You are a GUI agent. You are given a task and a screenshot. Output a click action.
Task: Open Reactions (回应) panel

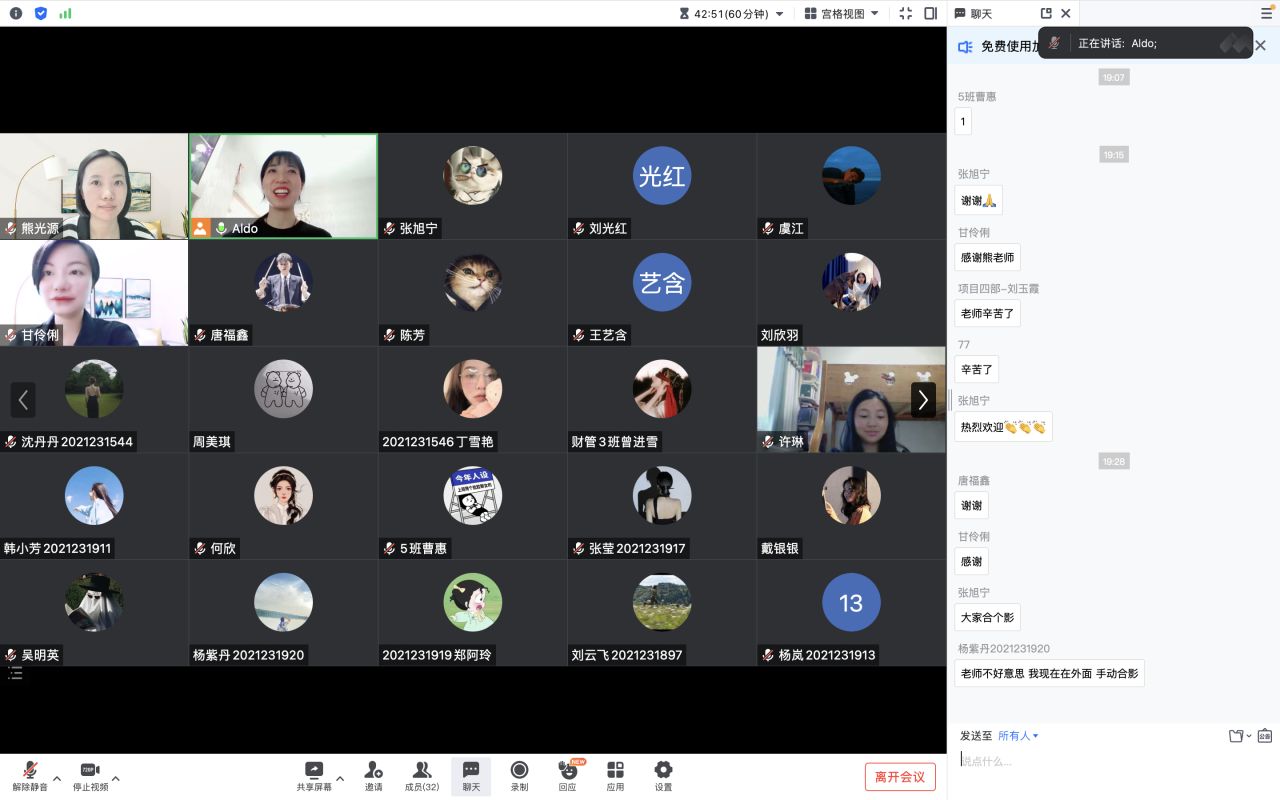(567, 775)
